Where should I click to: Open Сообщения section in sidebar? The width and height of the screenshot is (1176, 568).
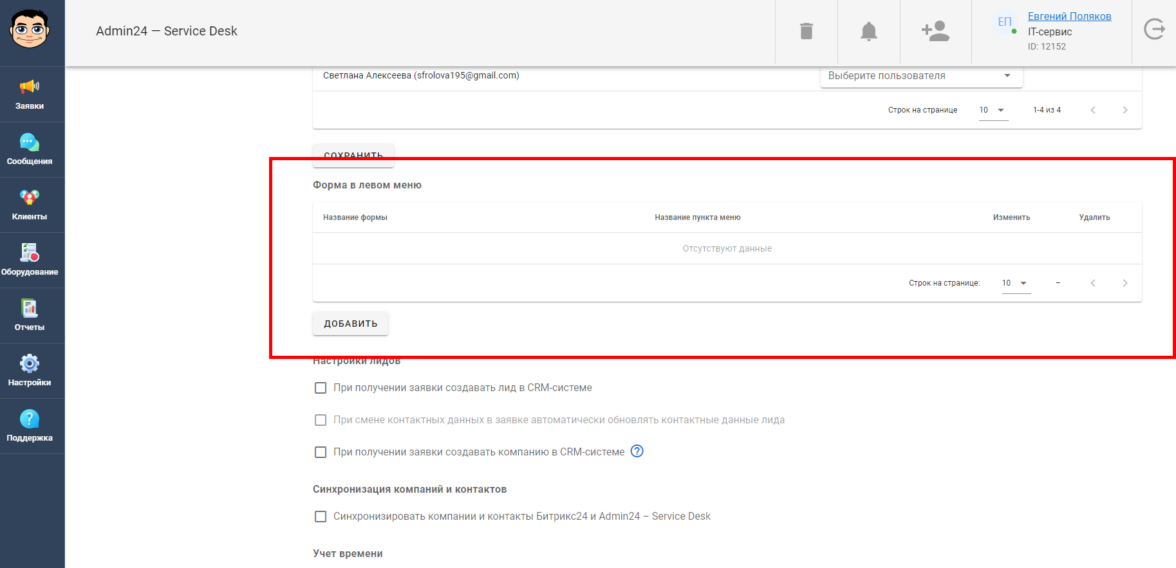tap(30, 150)
